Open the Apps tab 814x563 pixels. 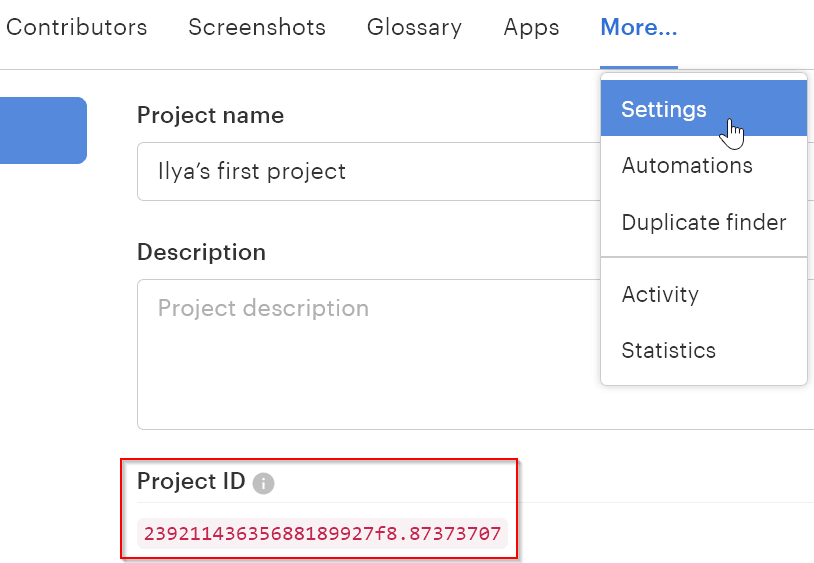531,27
